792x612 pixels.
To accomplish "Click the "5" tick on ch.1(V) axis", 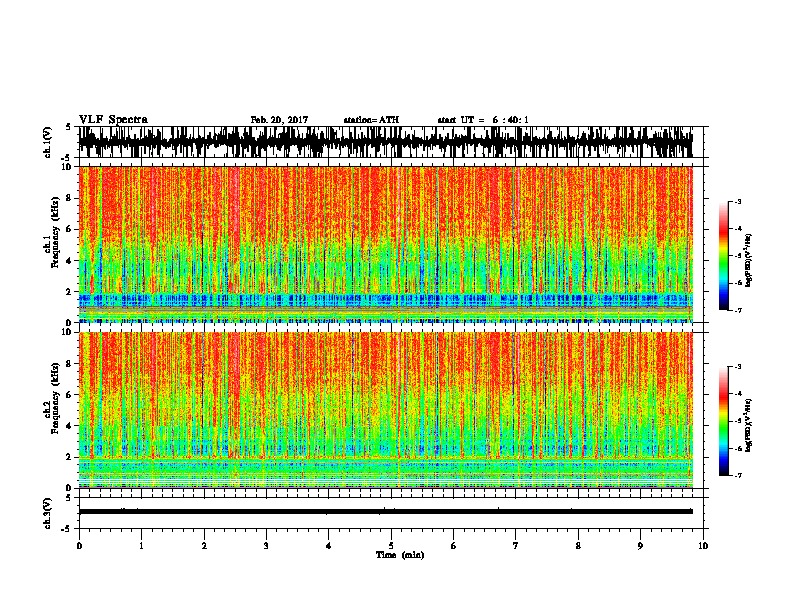I will pos(68,127).
